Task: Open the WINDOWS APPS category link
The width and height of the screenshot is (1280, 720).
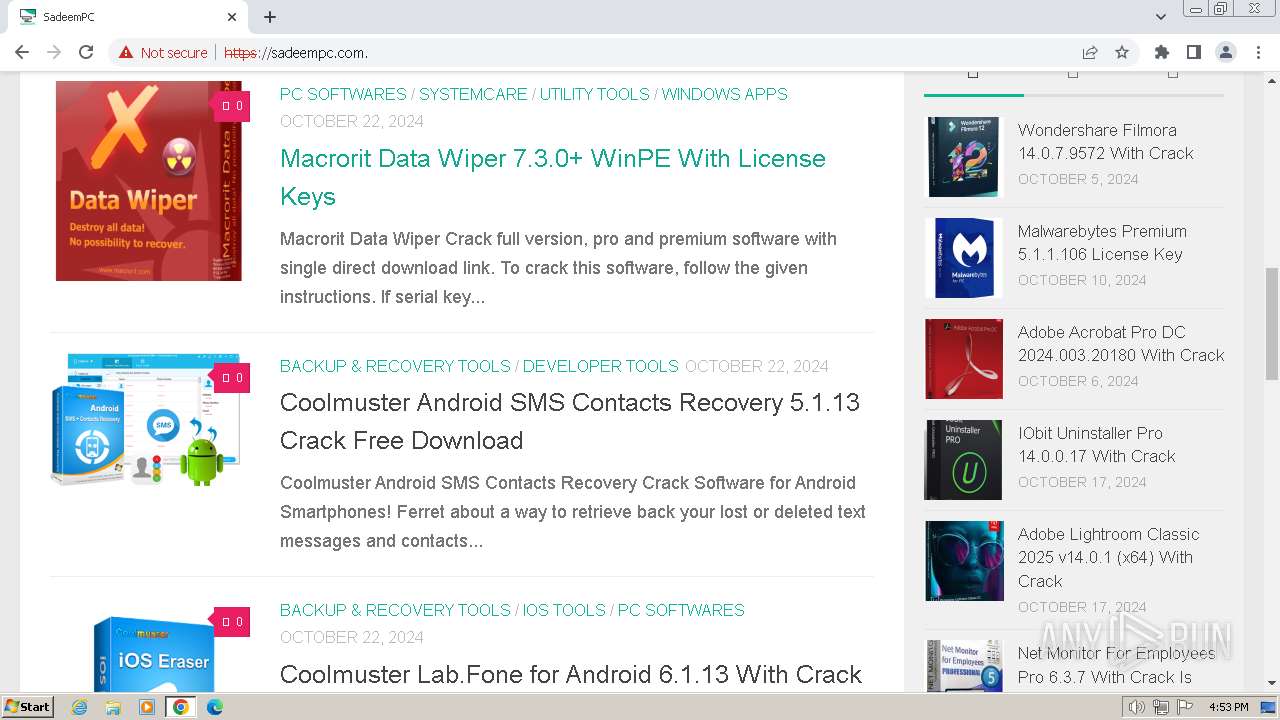Action: pos(724,94)
